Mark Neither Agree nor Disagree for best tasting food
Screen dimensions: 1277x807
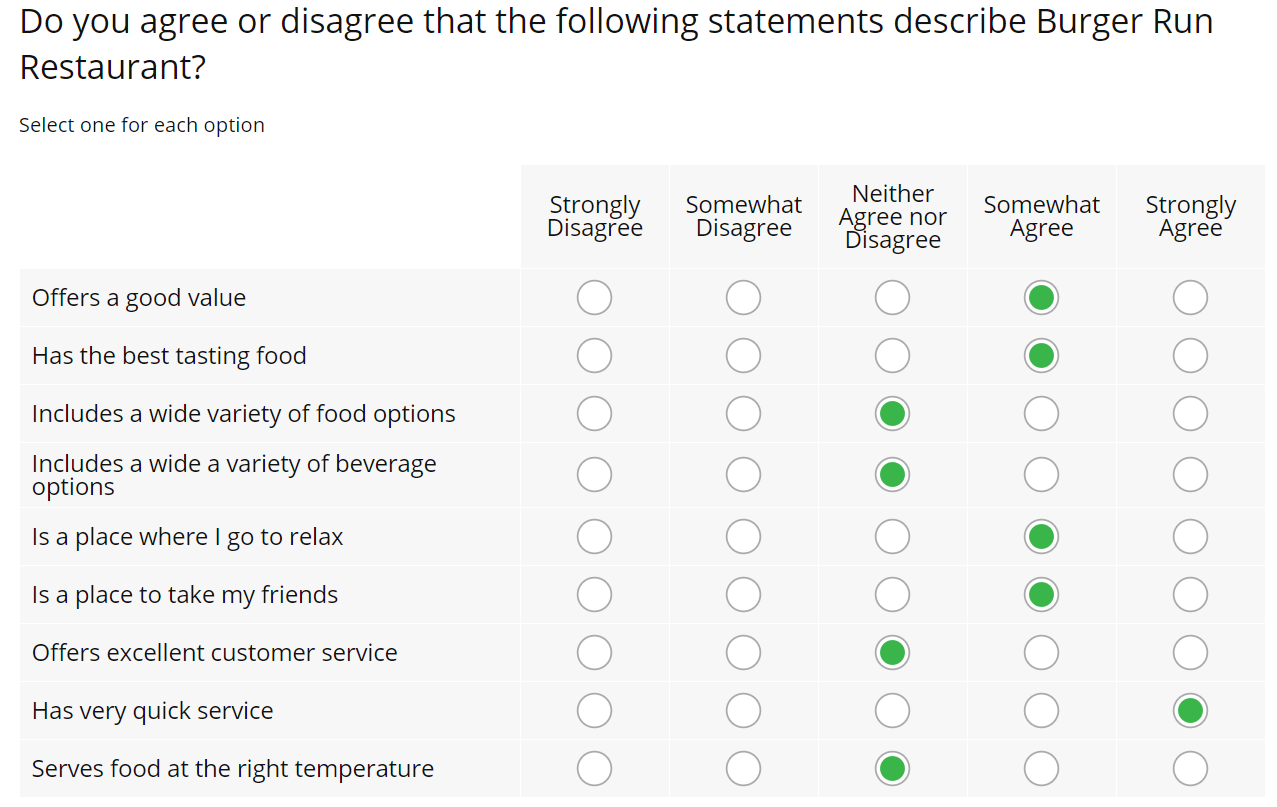click(x=892, y=356)
